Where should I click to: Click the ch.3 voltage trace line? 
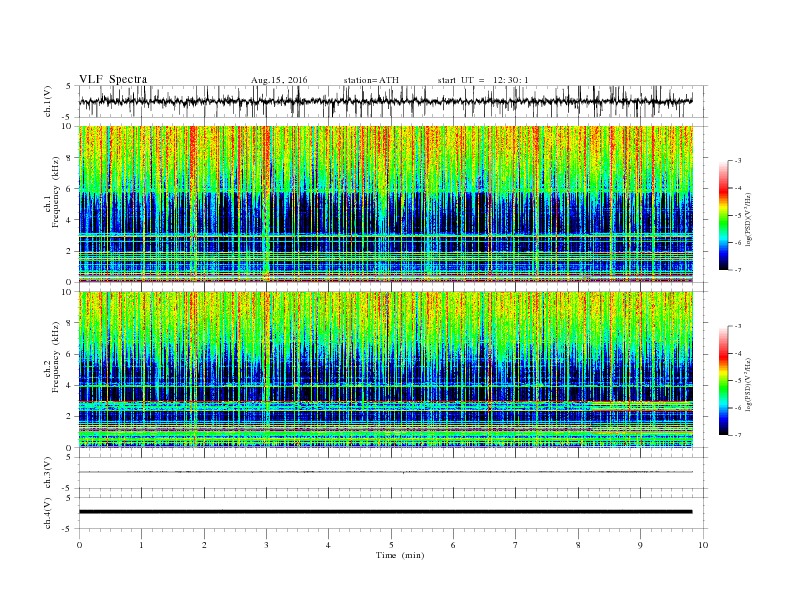(386, 472)
